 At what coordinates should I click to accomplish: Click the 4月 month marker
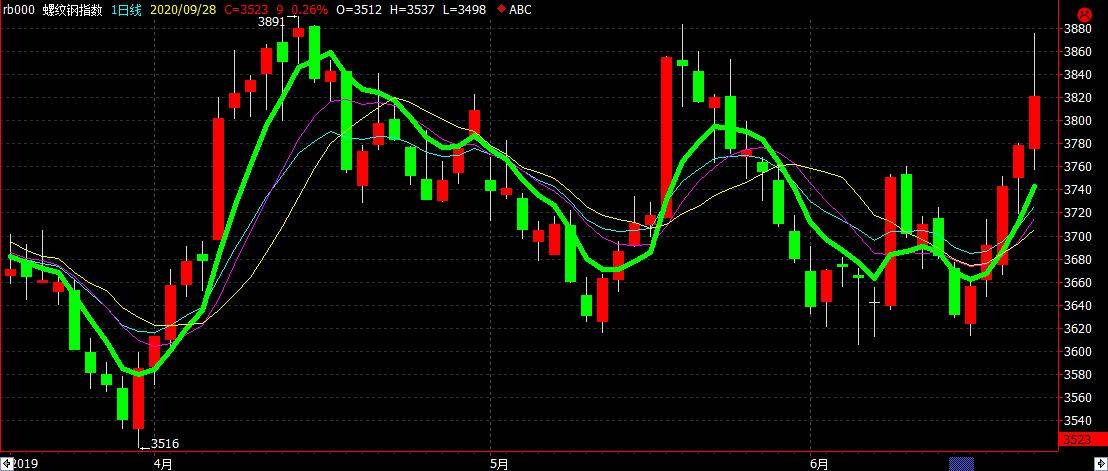[163, 464]
